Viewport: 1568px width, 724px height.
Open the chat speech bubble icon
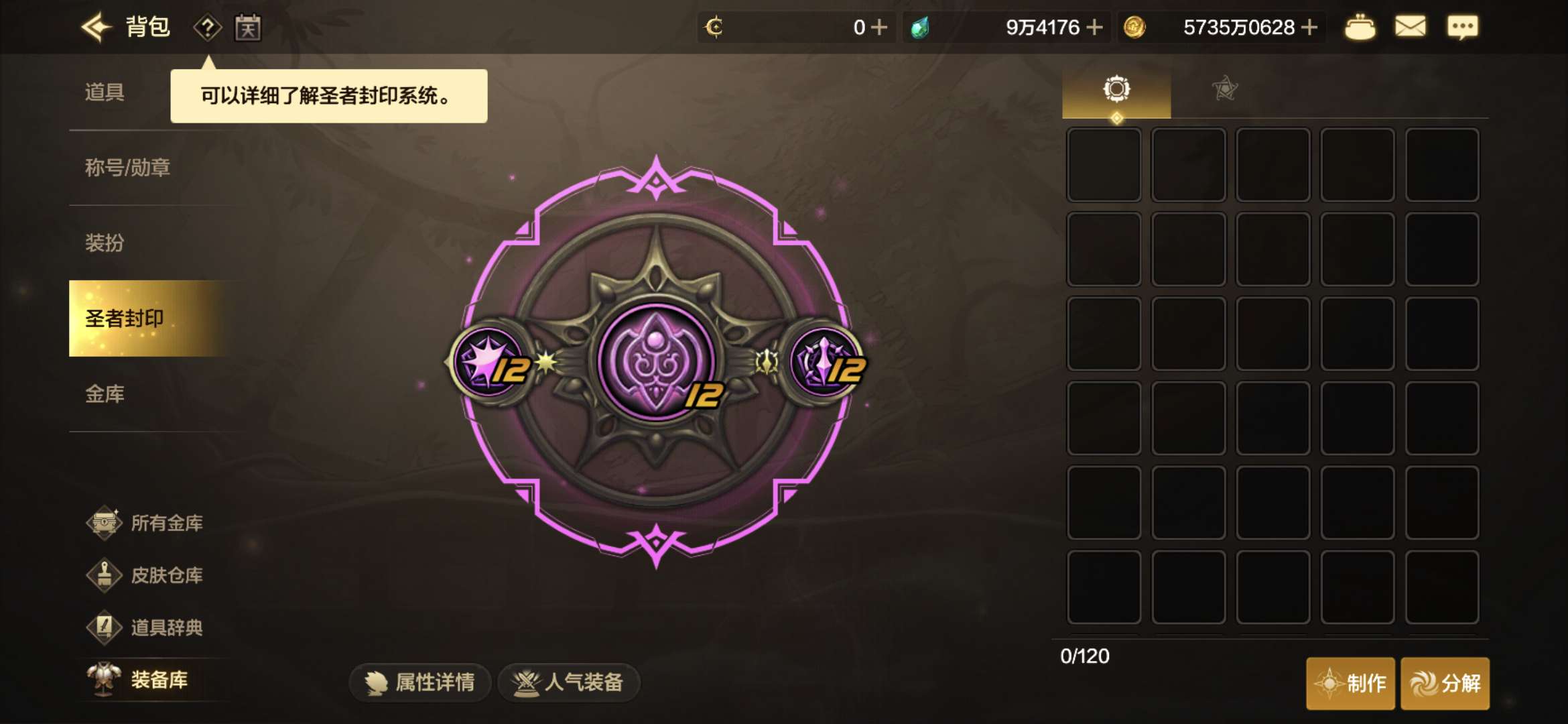point(1462,28)
